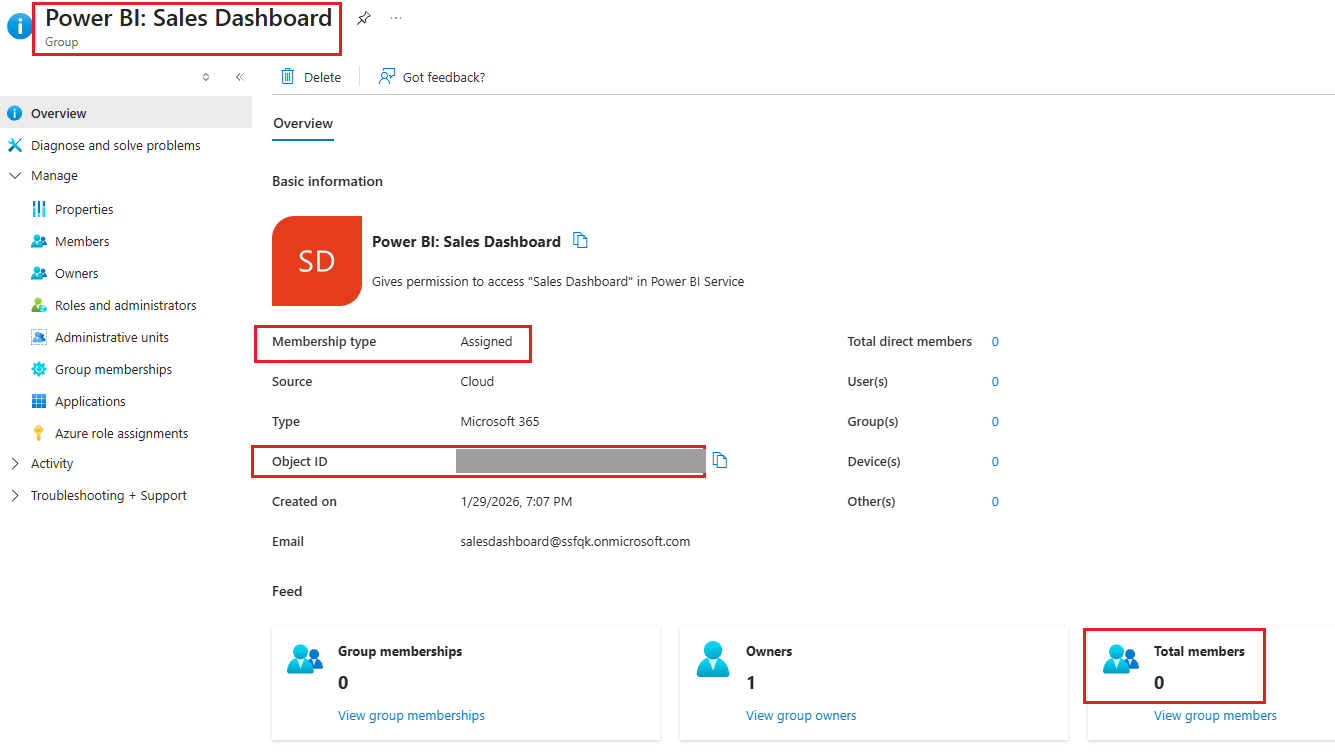The image size is (1335, 754).
Task: Click the salesdashboard@ssfqk.onmicrosoft.com email text
Action: [x=575, y=541]
